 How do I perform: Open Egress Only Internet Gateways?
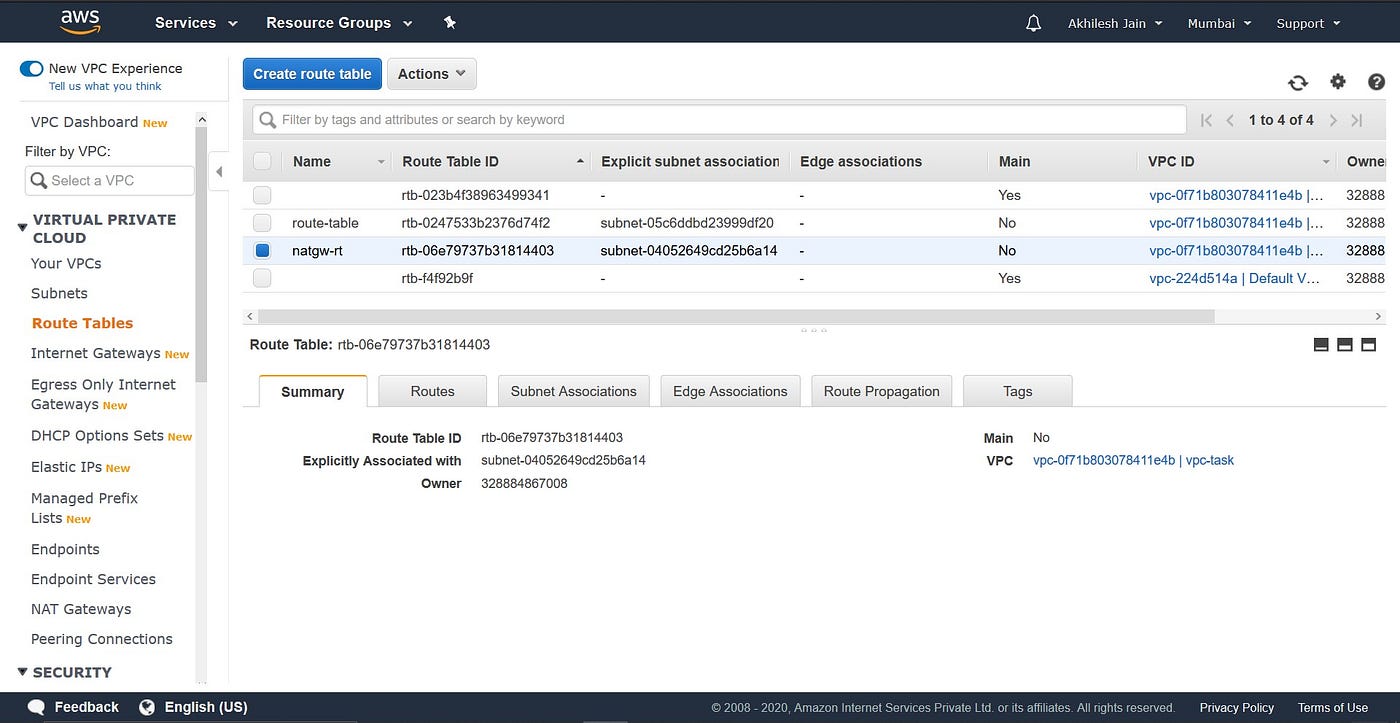[103, 394]
